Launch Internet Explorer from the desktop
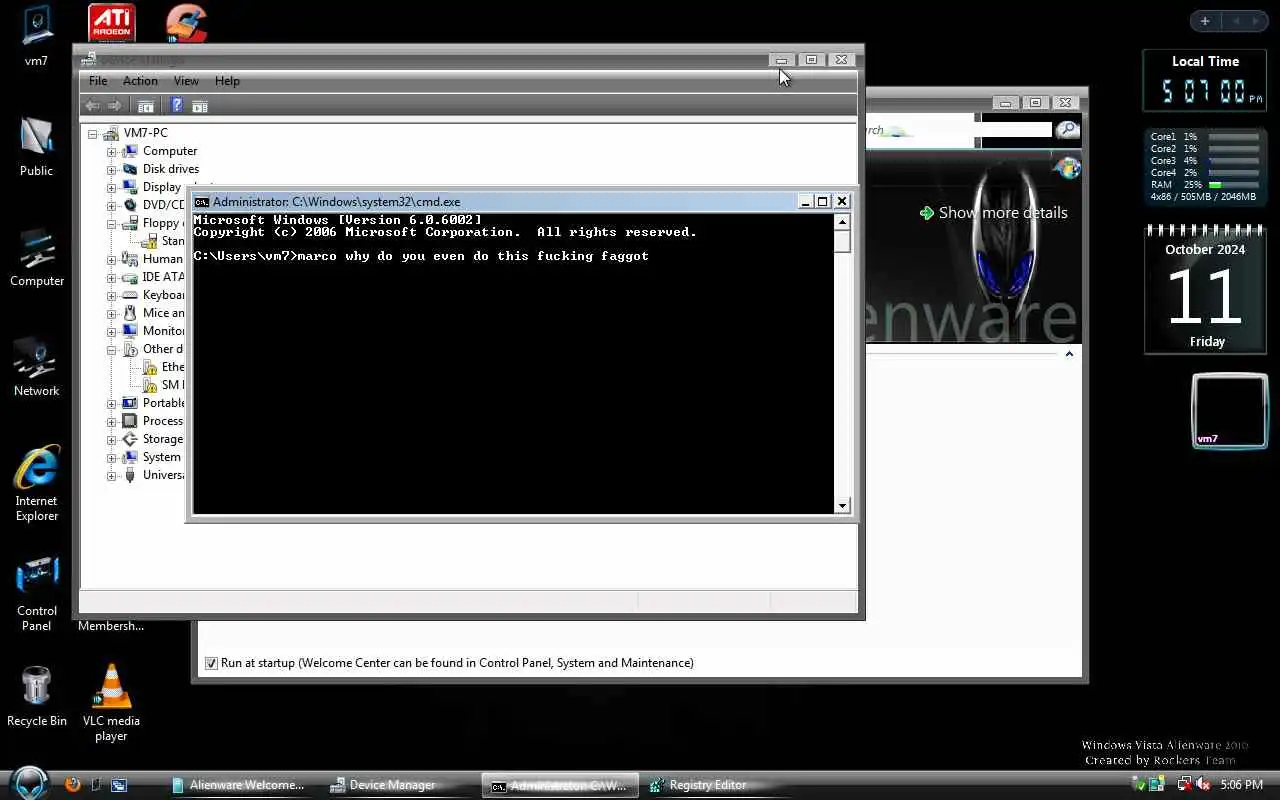 coord(37,484)
